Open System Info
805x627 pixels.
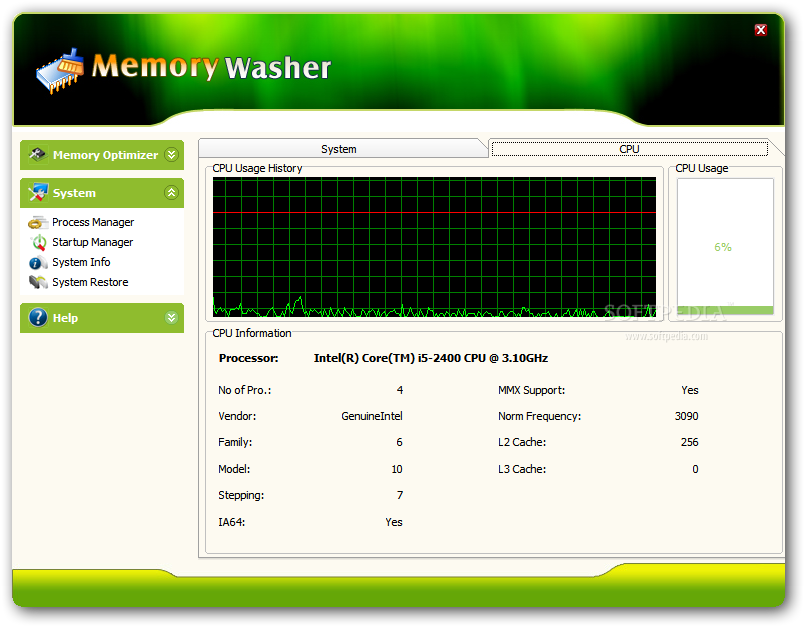[81, 262]
